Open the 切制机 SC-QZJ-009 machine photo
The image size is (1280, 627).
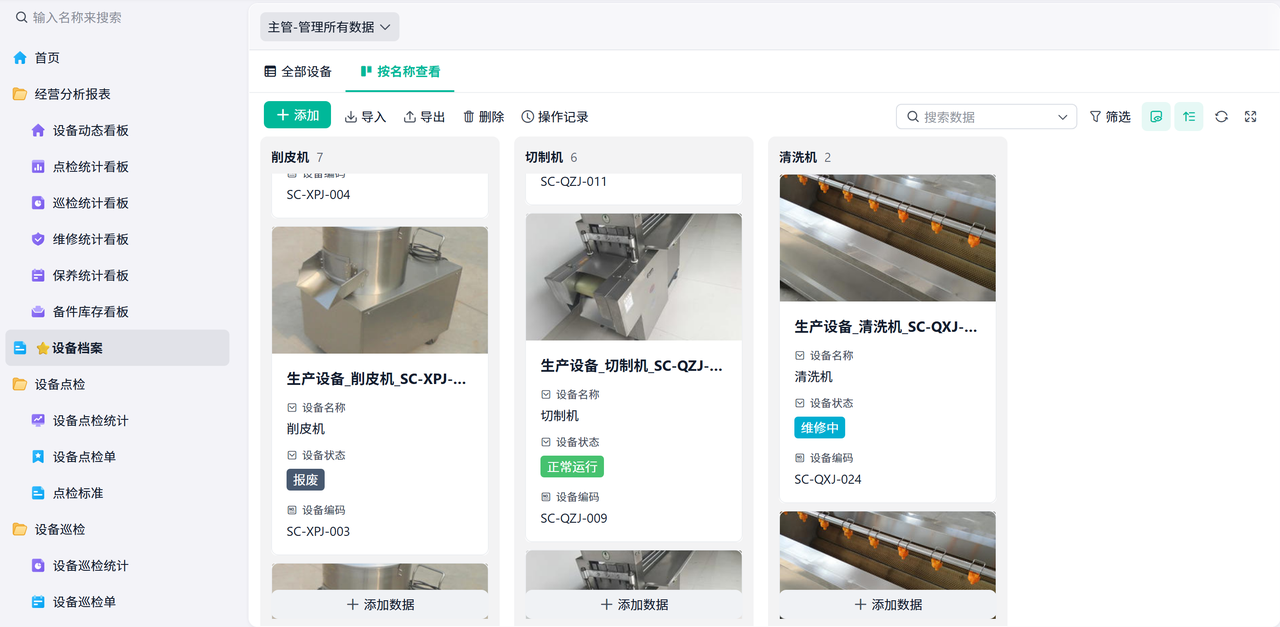tap(634, 277)
